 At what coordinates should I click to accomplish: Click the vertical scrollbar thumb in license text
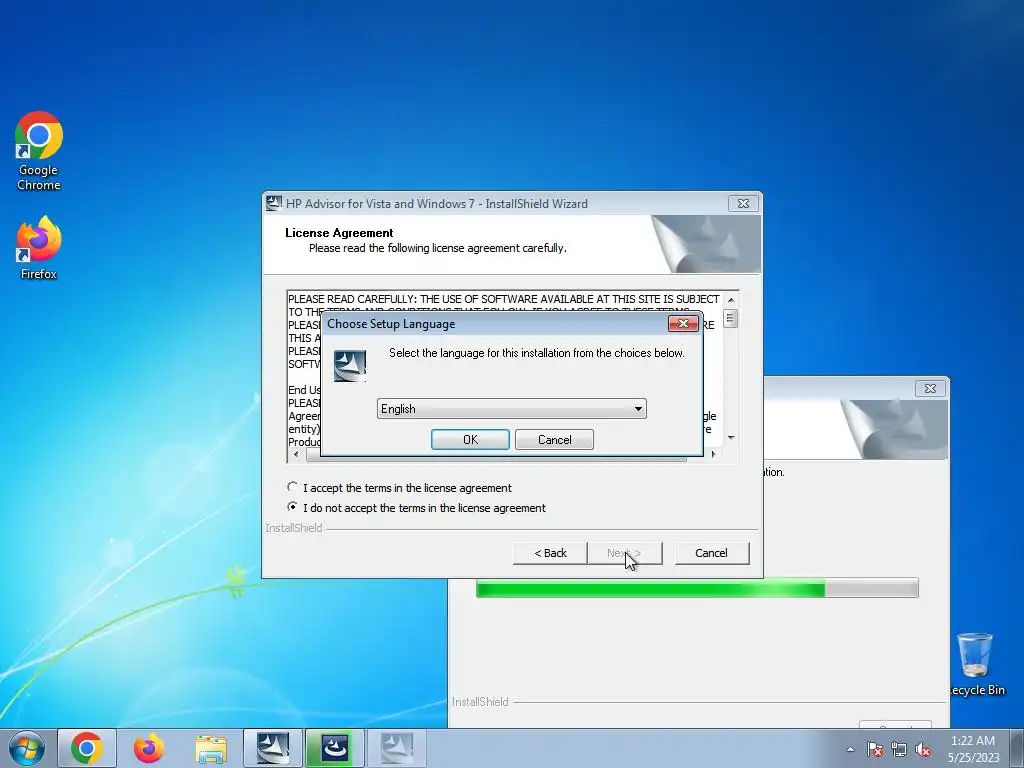(x=730, y=318)
